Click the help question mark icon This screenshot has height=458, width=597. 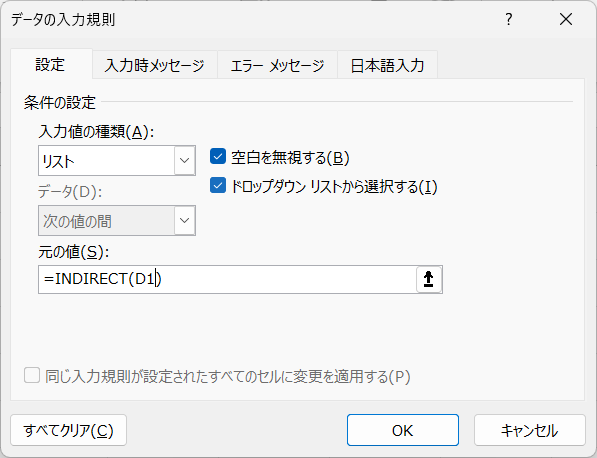click(x=509, y=19)
